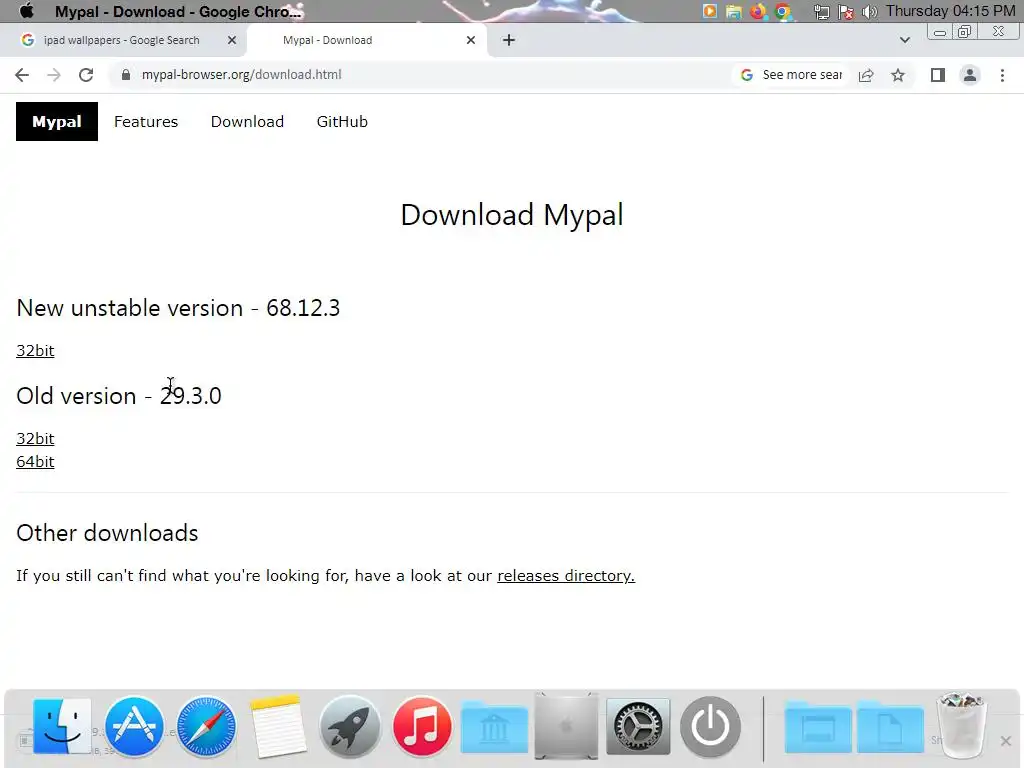The height and width of the screenshot is (768, 1024).
Task: Click the volume speaker icon
Action: click(869, 12)
